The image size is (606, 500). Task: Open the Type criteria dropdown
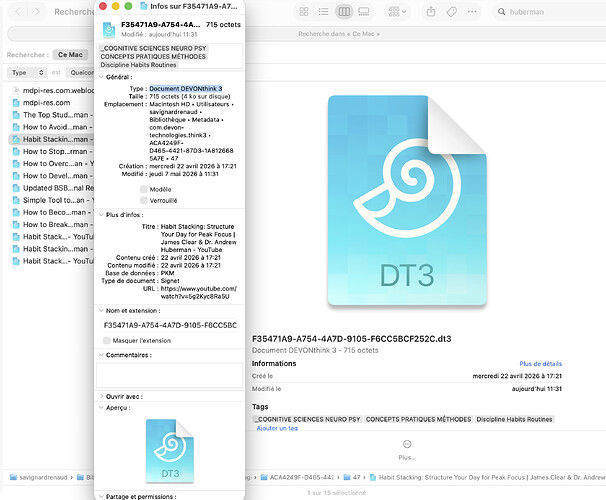(27, 72)
